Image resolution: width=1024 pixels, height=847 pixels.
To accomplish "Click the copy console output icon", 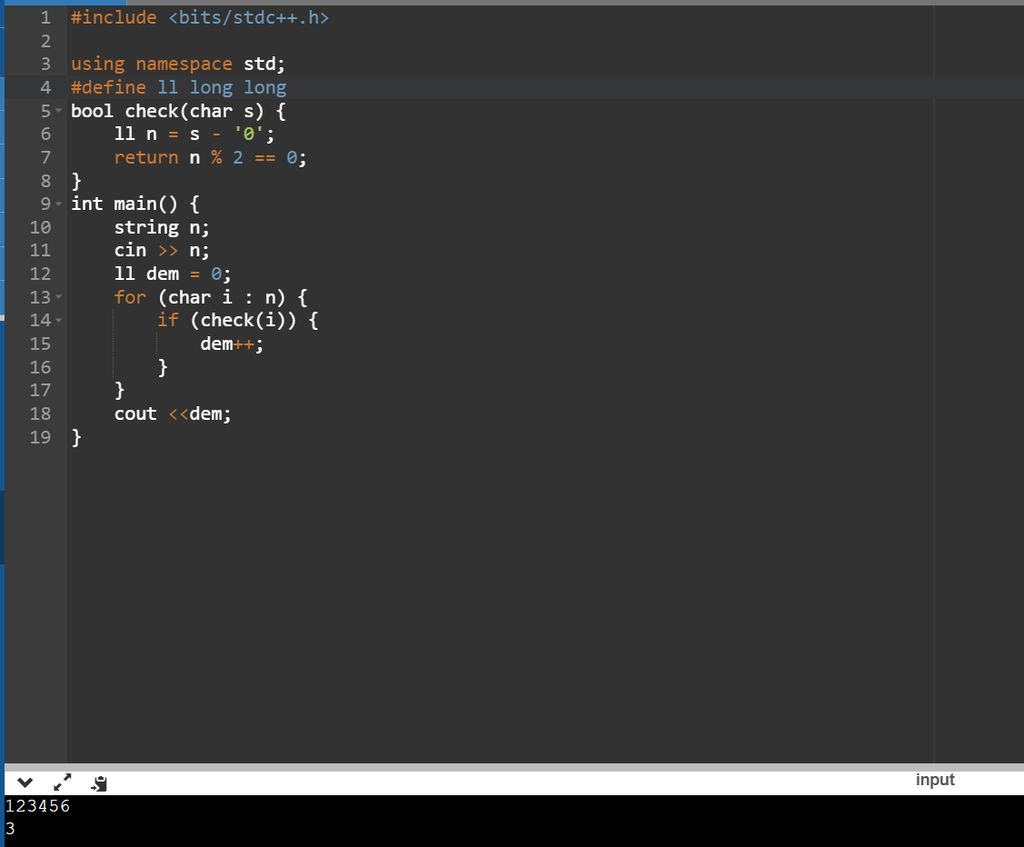I will coord(99,782).
